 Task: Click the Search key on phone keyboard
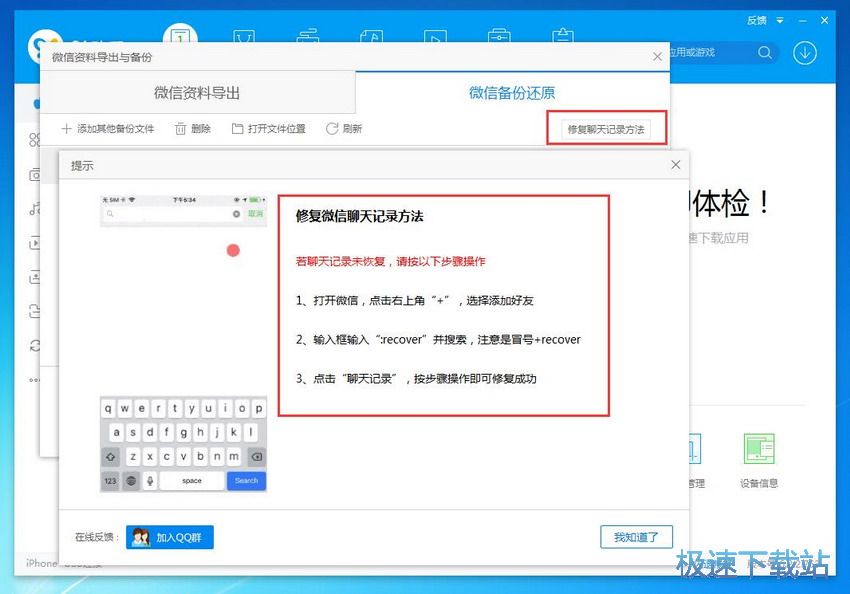247,481
